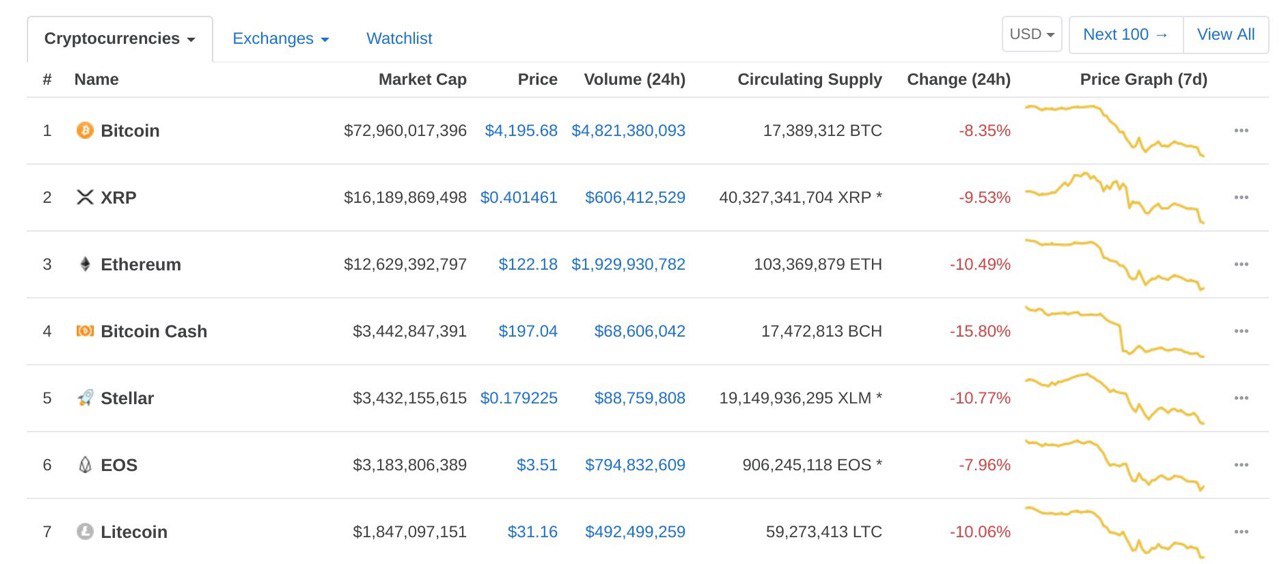Switch to the Watchlist tab
The width and height of the screenshot is (1280, 564).
point(399,39)
